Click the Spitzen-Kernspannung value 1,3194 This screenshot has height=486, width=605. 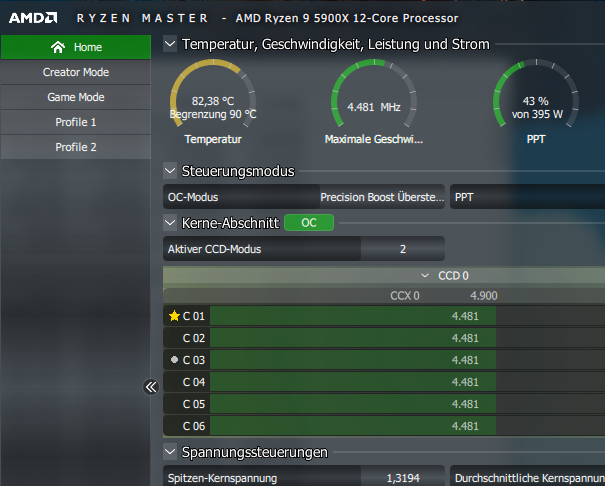click(403, 478)
